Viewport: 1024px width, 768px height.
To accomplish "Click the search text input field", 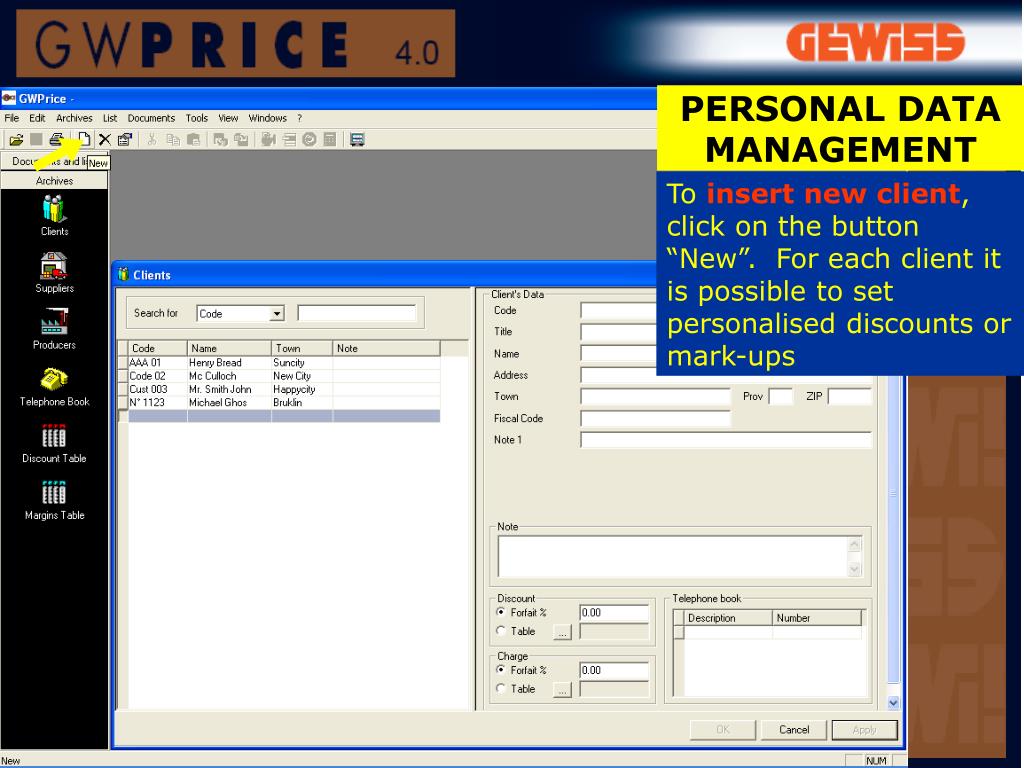I will [357, 313].
